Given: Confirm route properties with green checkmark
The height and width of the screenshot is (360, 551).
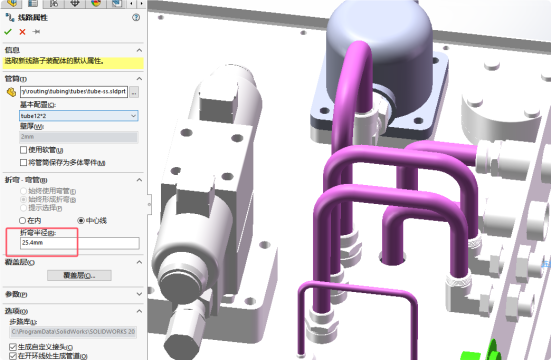Looking at the screenshot, I should 8,32.
